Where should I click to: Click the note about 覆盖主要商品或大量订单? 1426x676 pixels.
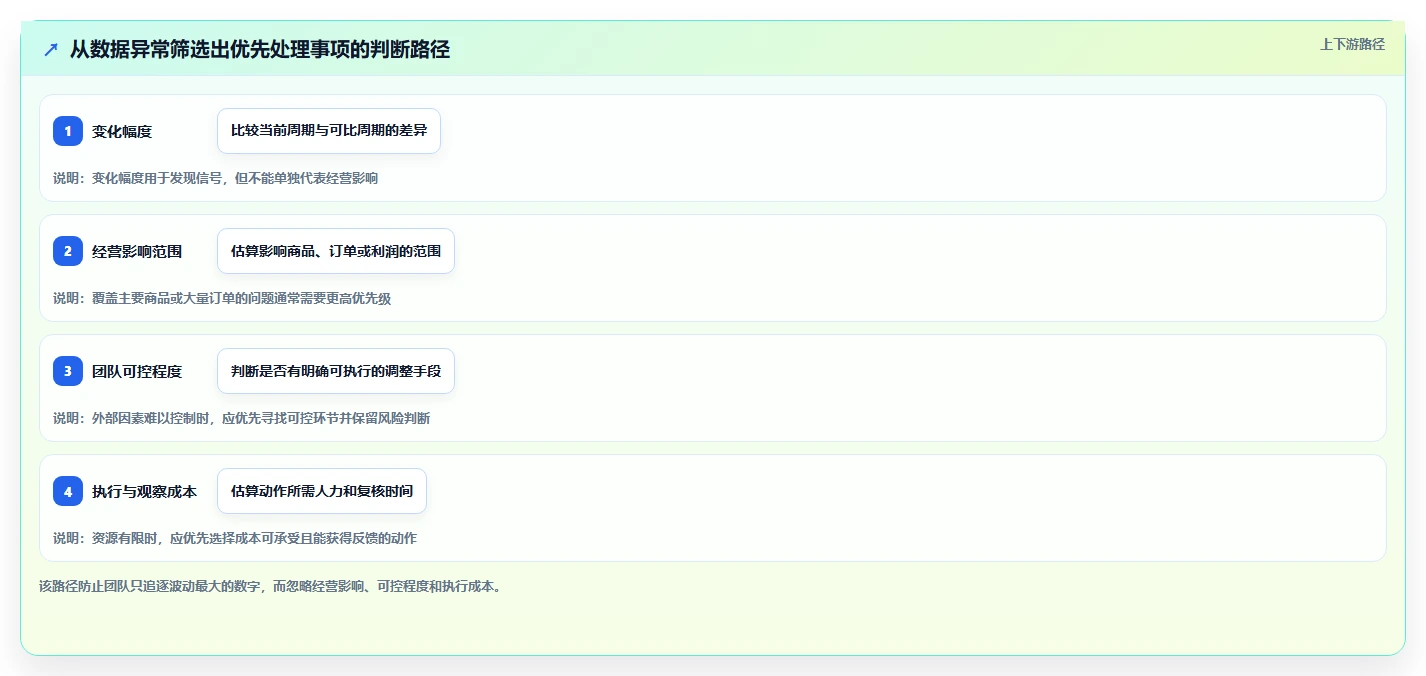[222, 298]
